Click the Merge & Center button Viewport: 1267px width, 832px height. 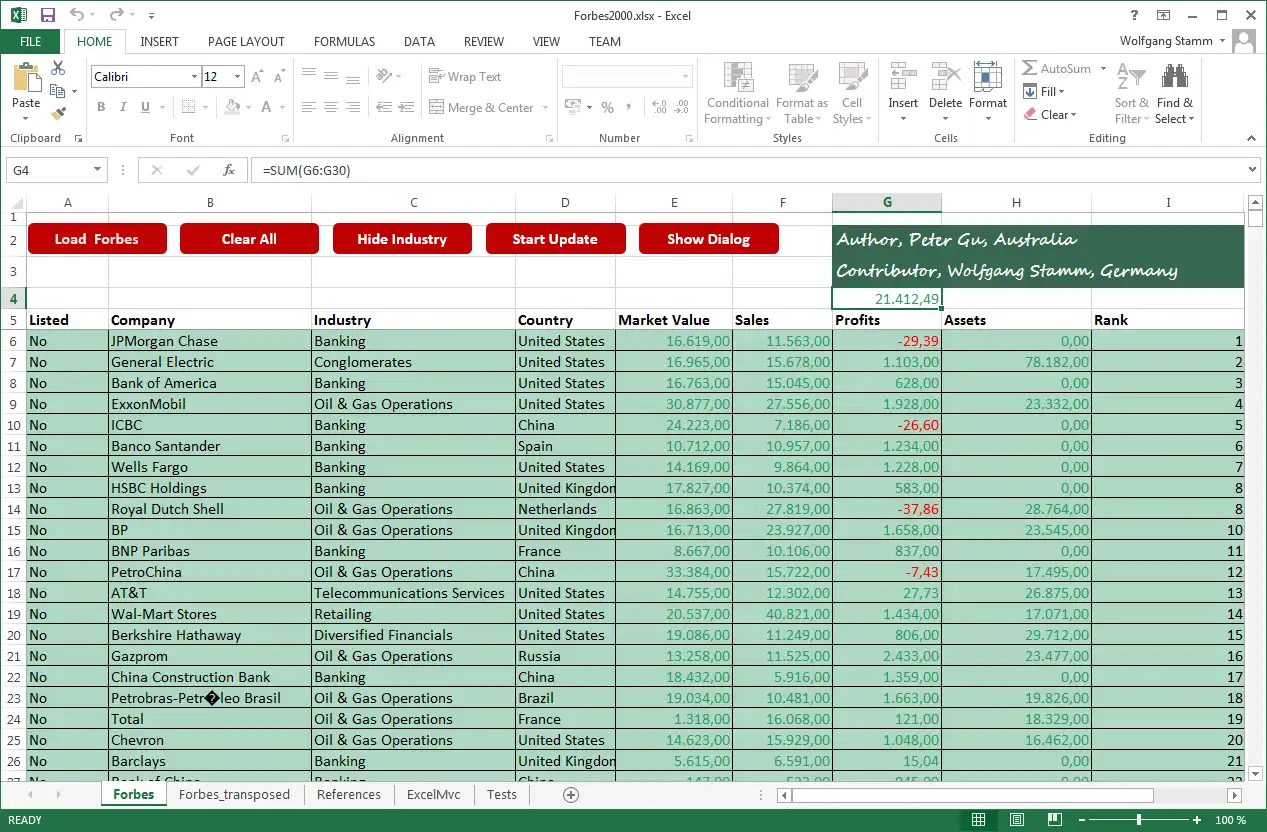(481, 107)
